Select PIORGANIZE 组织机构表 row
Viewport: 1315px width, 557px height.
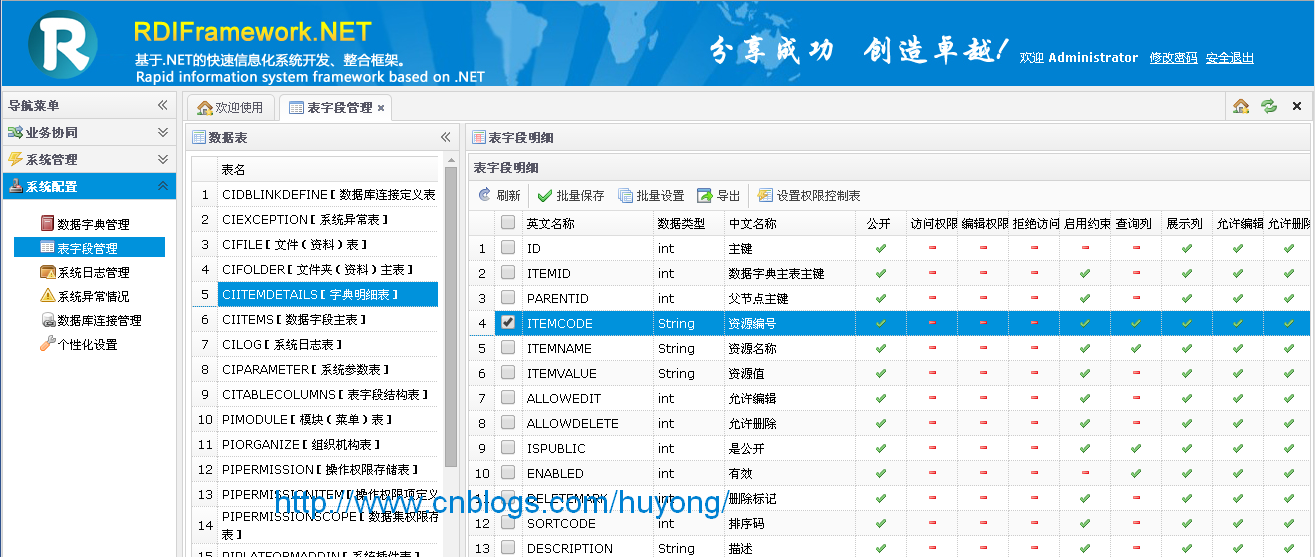coord(314,444)
